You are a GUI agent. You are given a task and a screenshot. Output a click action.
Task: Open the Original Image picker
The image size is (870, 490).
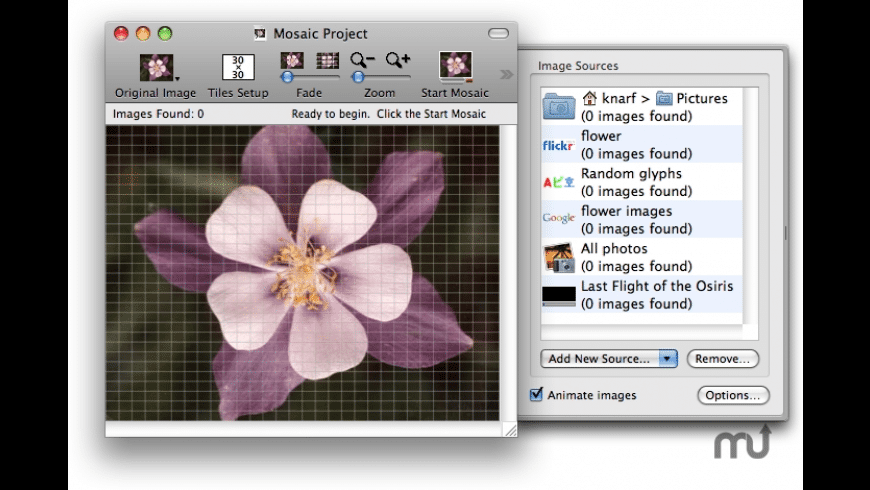tap(156, 68)
